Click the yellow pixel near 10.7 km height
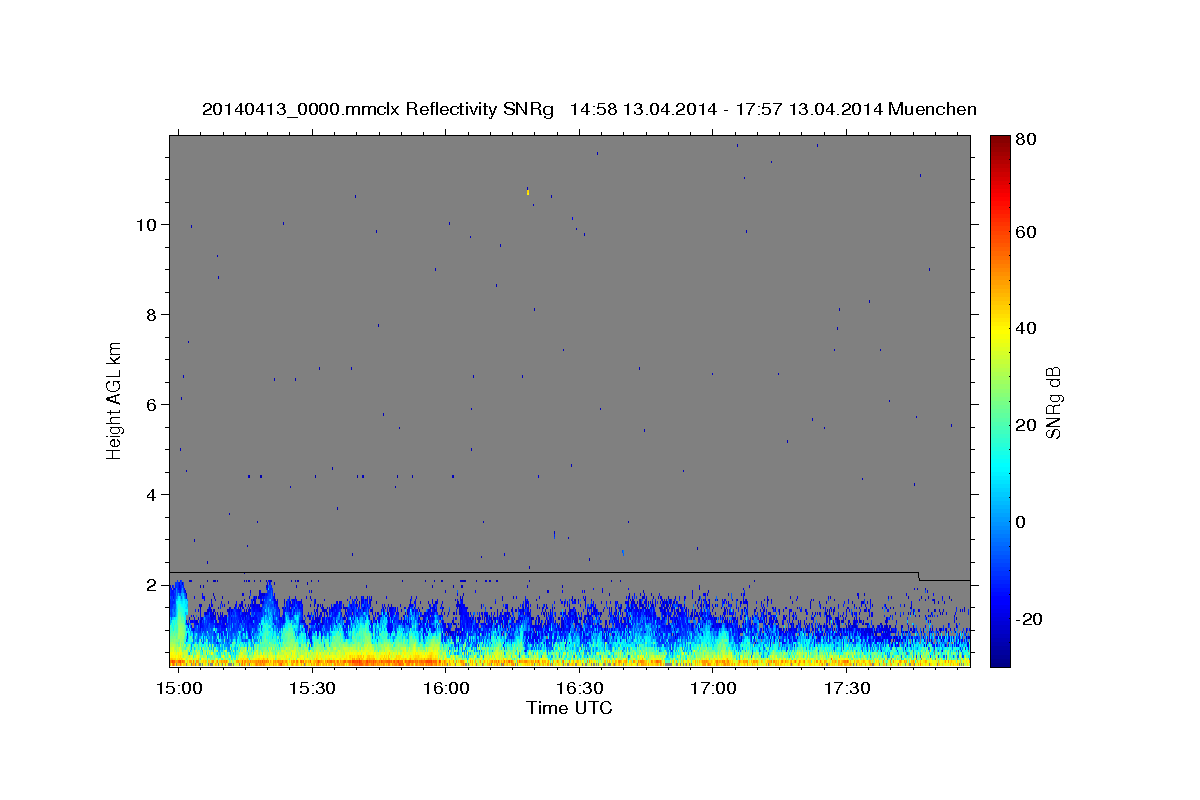 (527, 191)
